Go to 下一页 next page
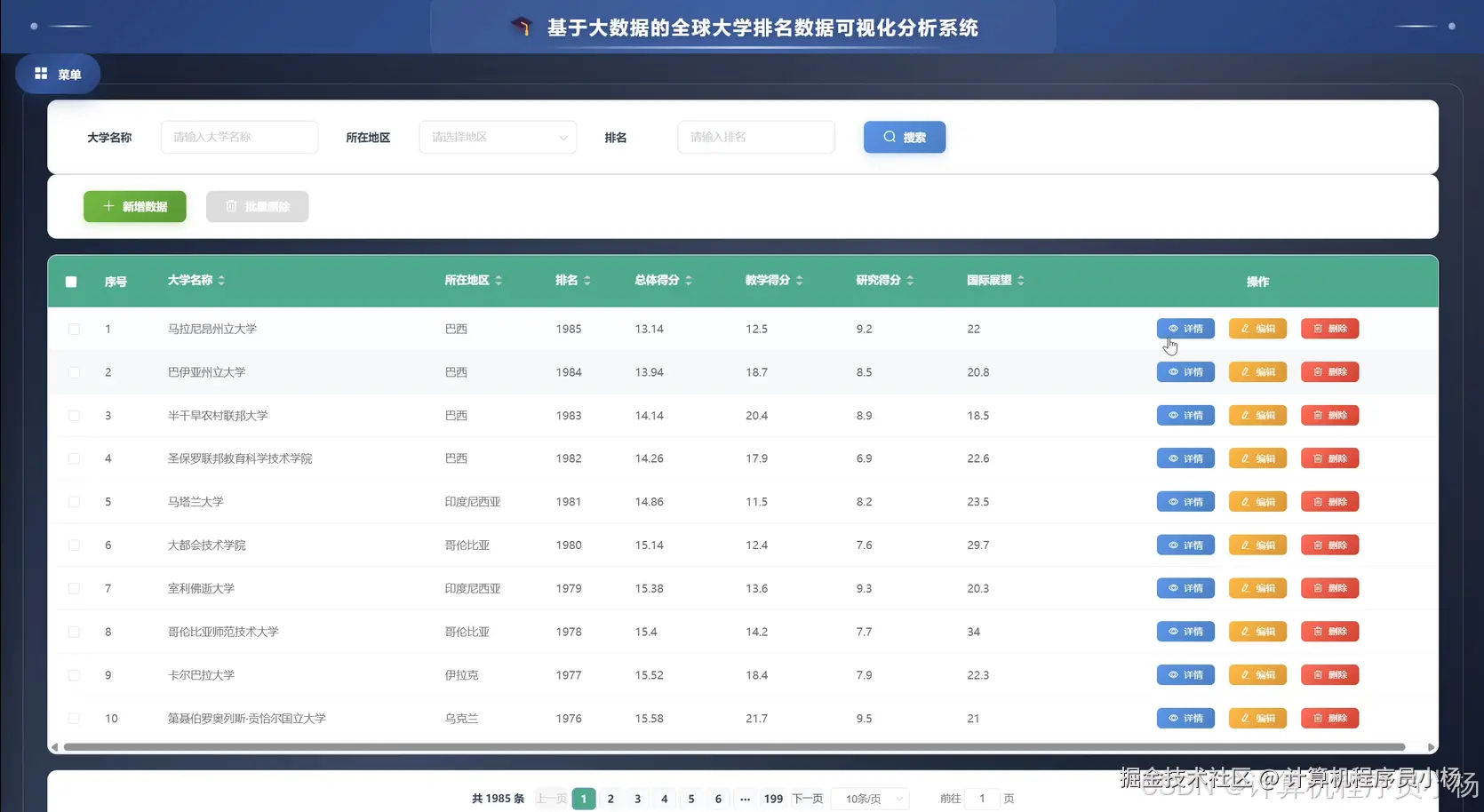Viewport: 1484px width, 812px height. click(806, 798)
